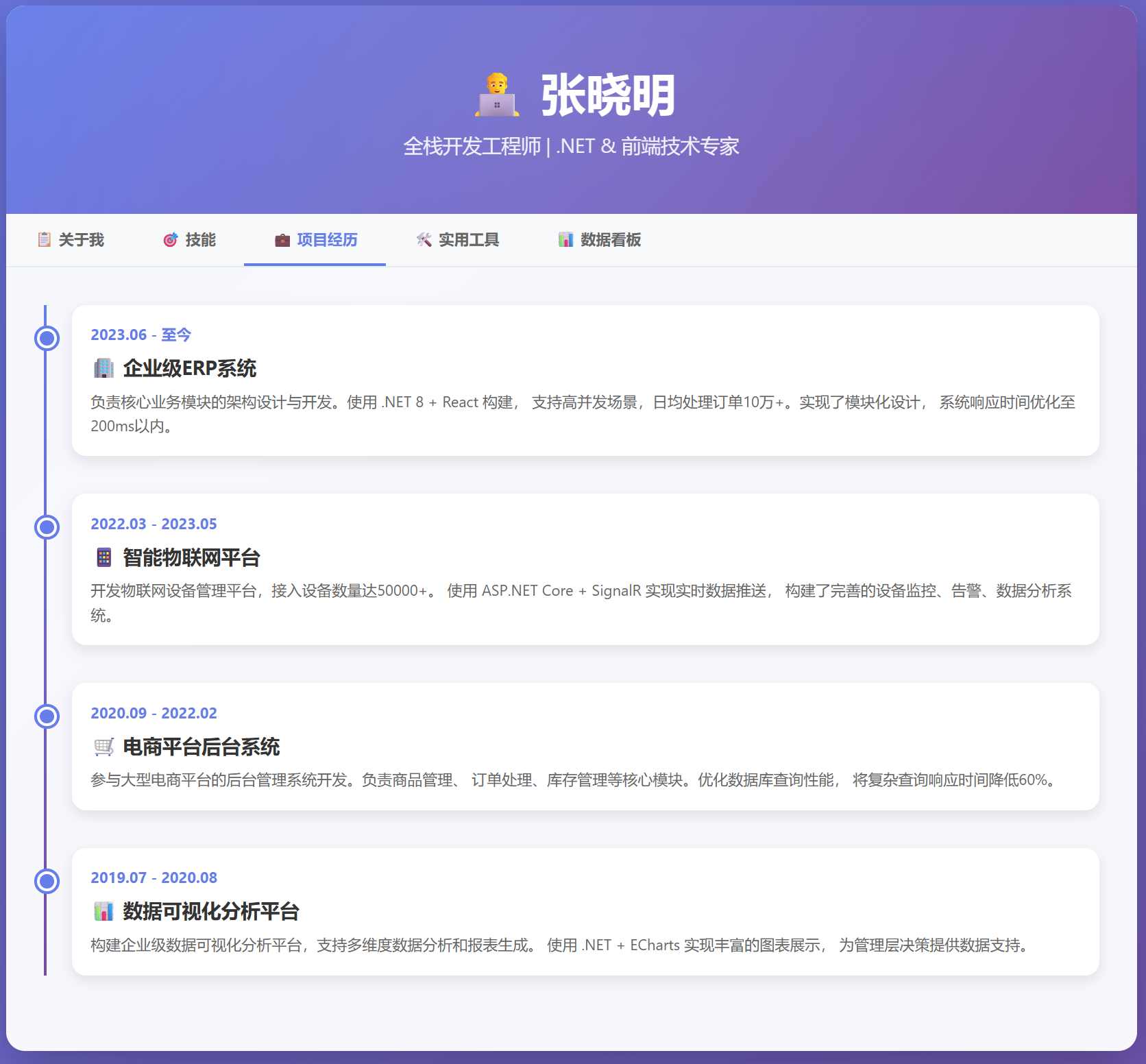The image size is (1146, 1064).
Task: Click the date text 2022.03 - 2023.05
Action: [x=154, y=524]
